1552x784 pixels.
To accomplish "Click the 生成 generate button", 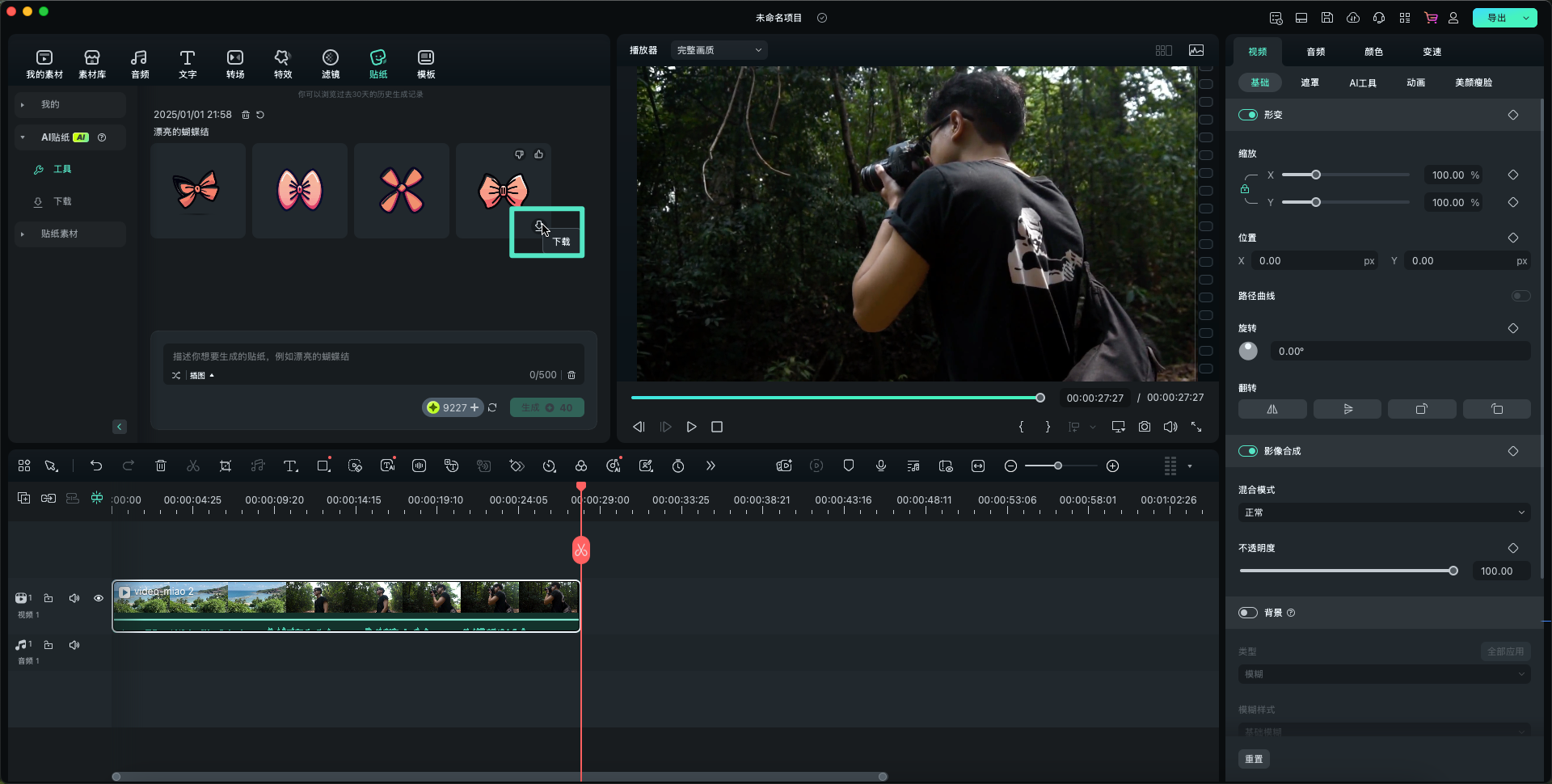I will 547,407.
